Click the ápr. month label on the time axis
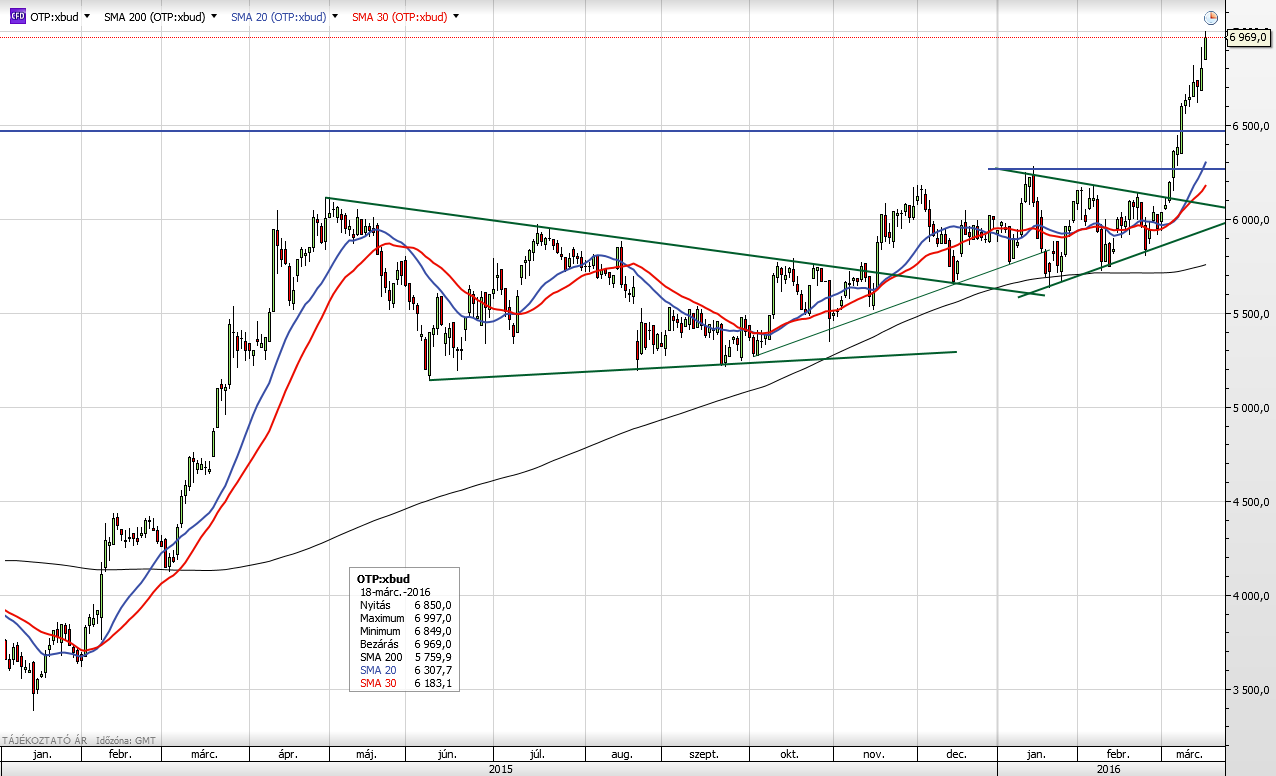The height and width of the screenshot is (776, 1276). [289, 754]
